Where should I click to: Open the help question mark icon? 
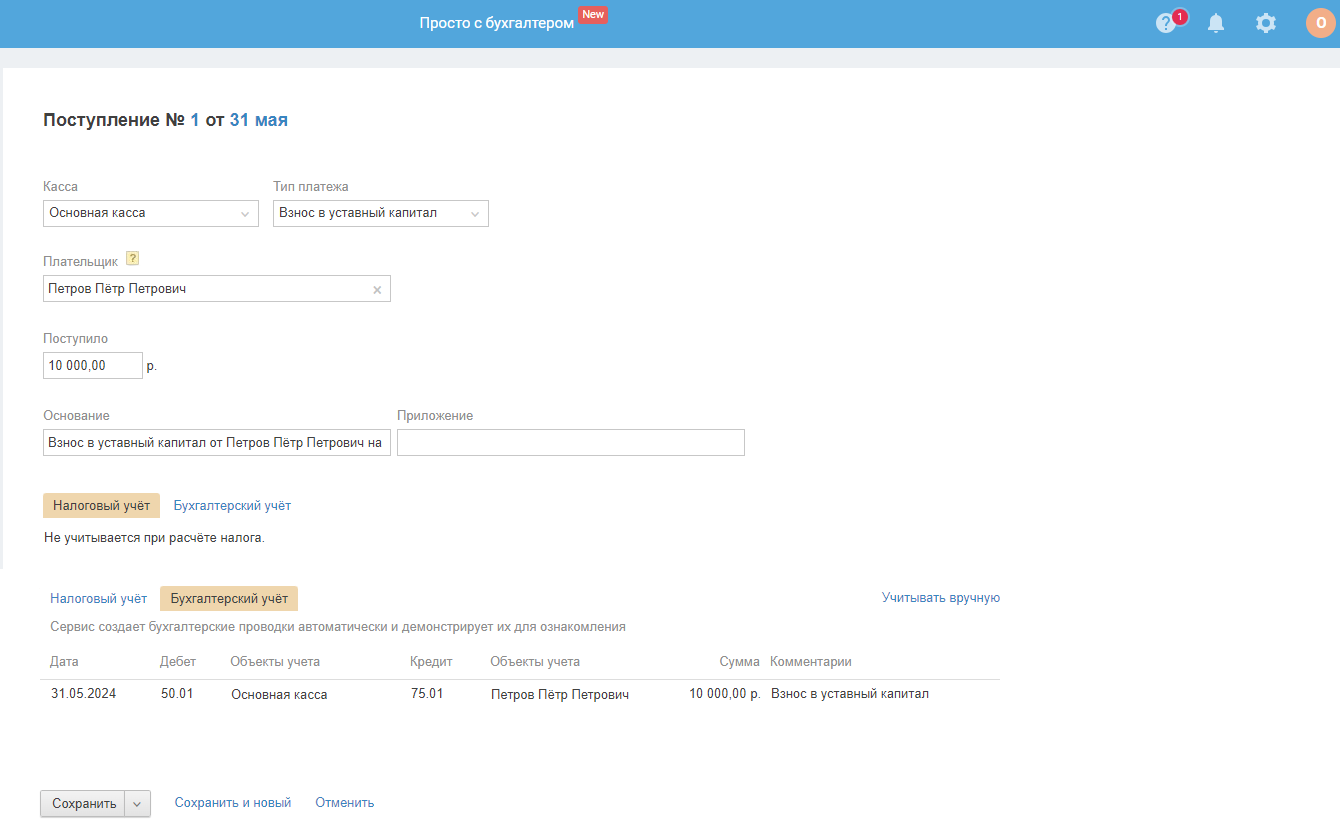[1165, 23]
